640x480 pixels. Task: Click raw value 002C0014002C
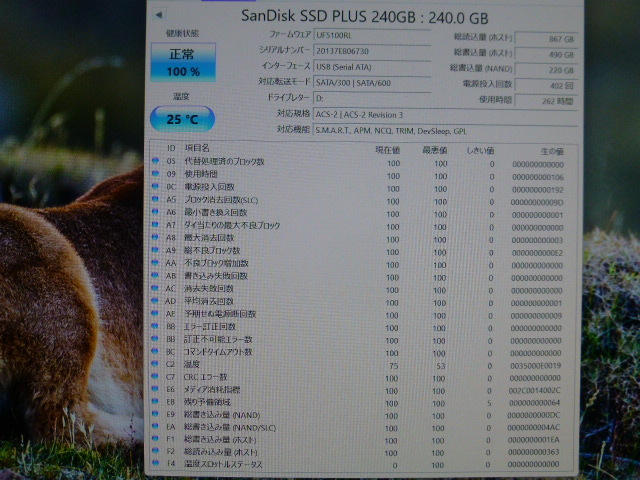pos(534,391)
